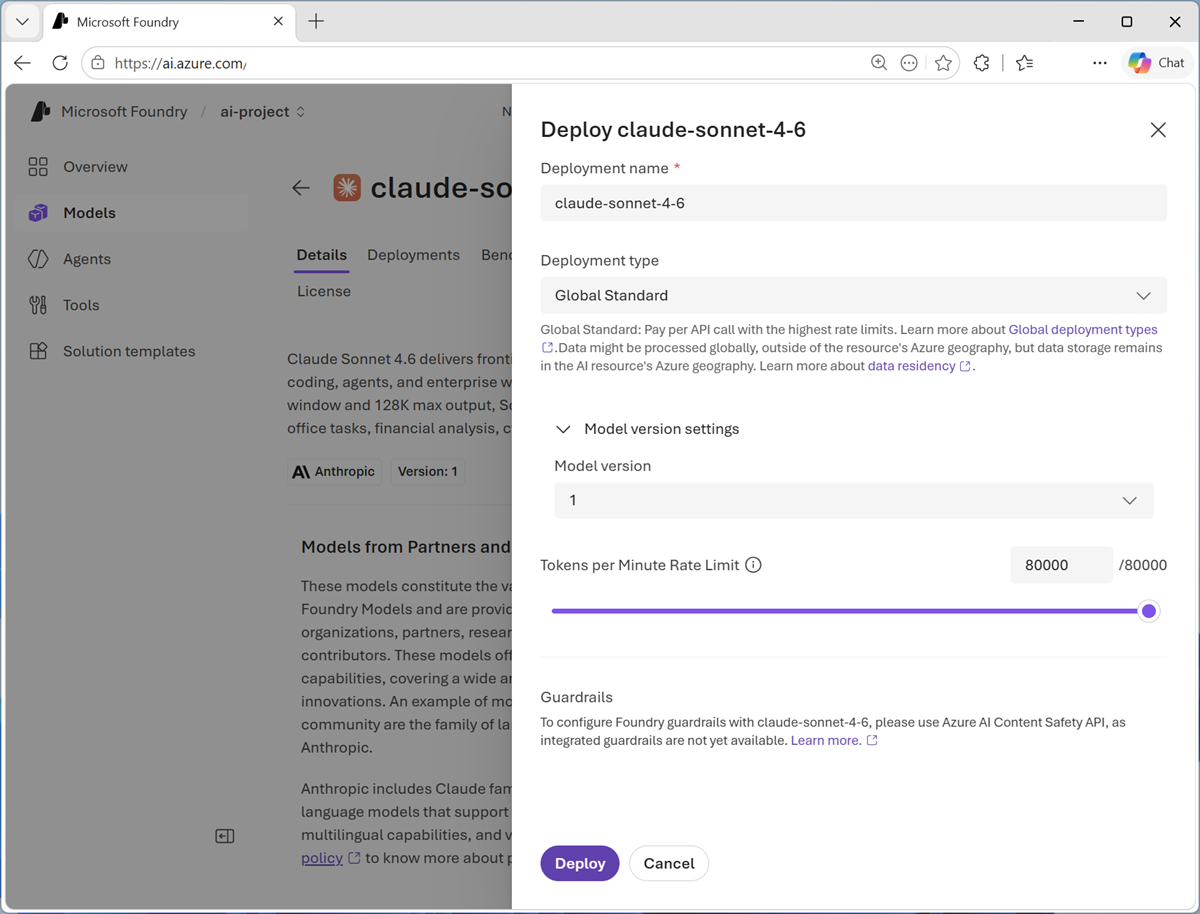This screenshot has height=914, width=1200.
Task: Click the Version: 1 tag
Action: [427, 472]
